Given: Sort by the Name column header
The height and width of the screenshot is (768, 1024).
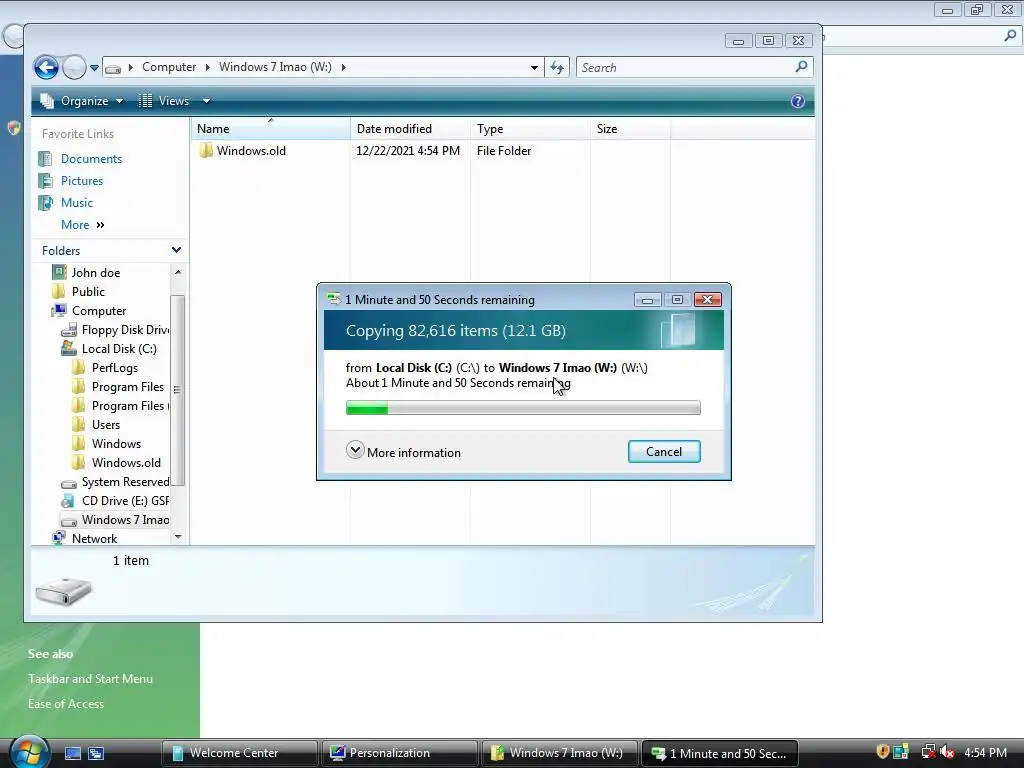Looking at the screenshot, I should coord(270,129).
